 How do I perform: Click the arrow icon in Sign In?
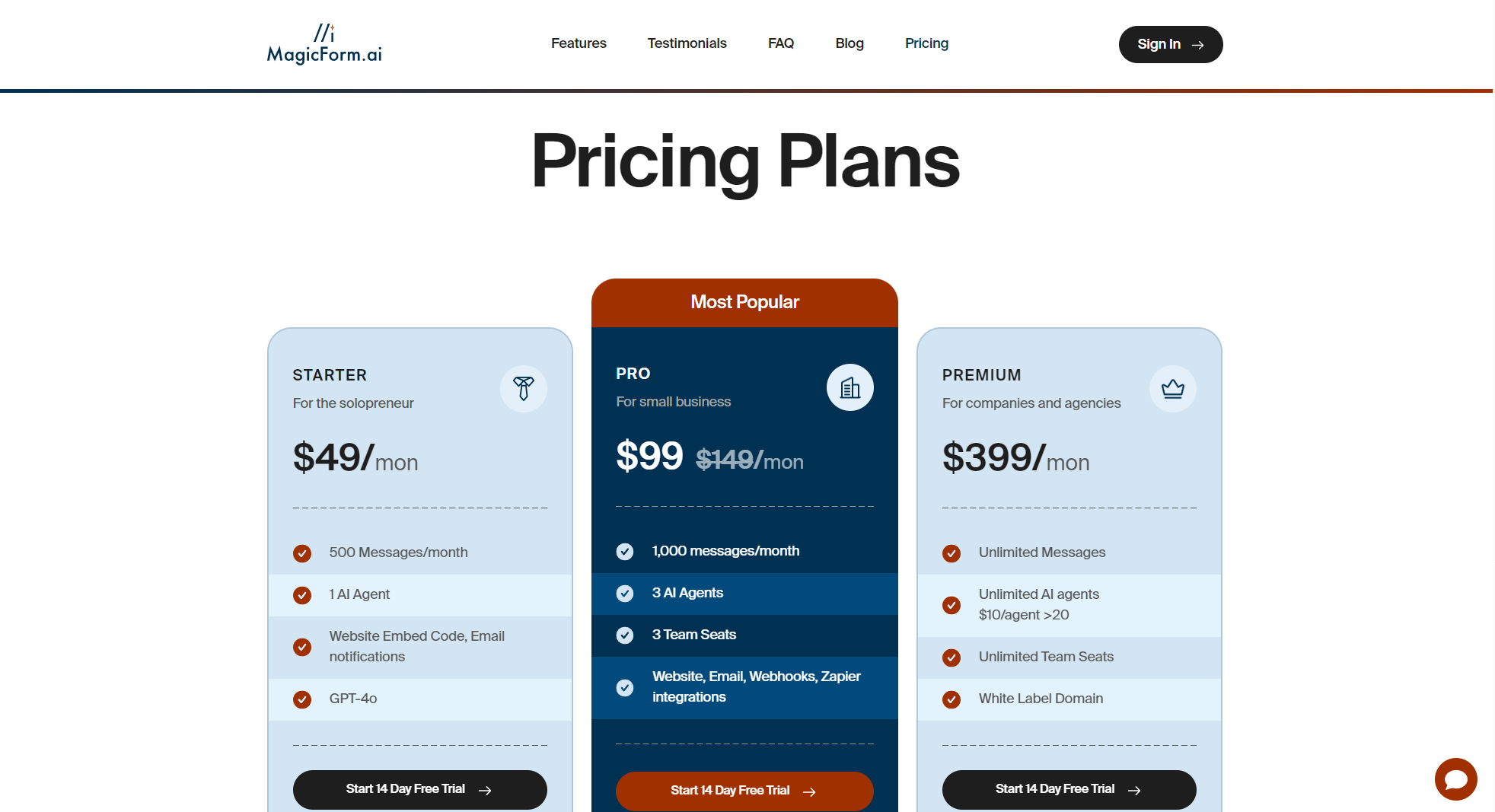tap(1198, 45)
